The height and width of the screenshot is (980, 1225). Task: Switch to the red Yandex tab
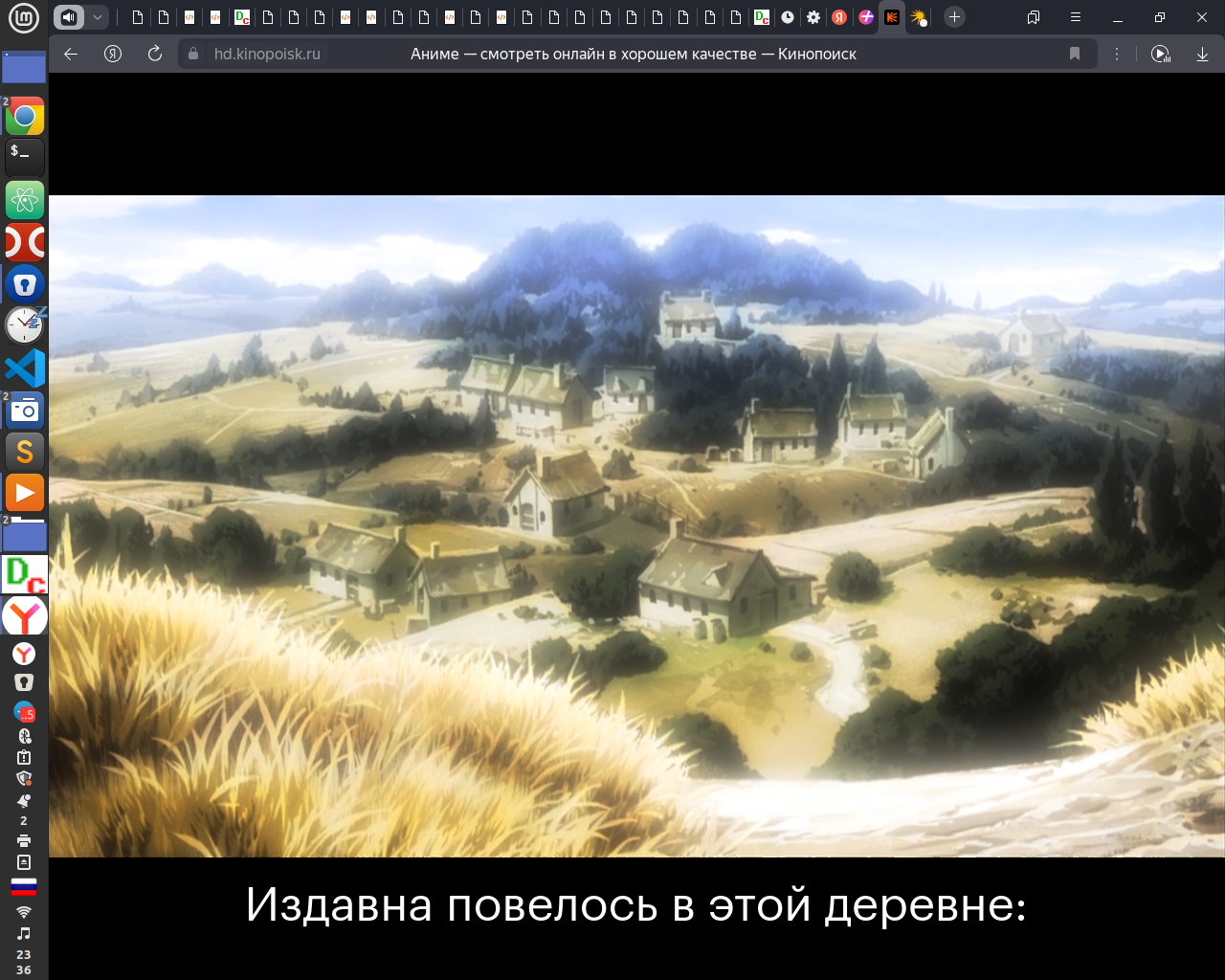tap(839, 17)
